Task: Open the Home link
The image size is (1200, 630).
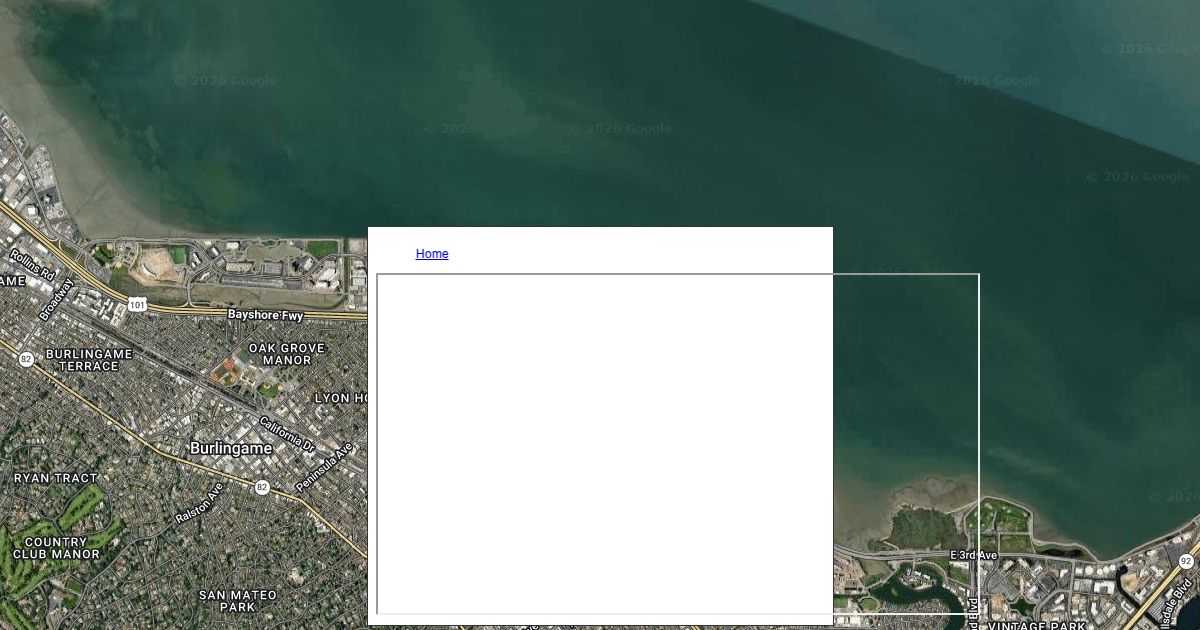Action: [x=432, y=254]
